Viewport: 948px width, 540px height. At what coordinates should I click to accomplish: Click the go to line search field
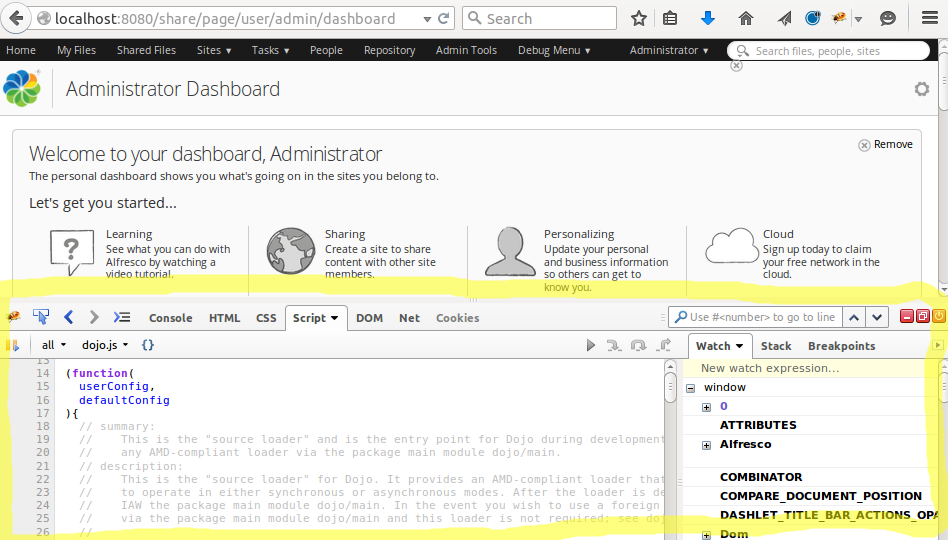click(754, 317)
